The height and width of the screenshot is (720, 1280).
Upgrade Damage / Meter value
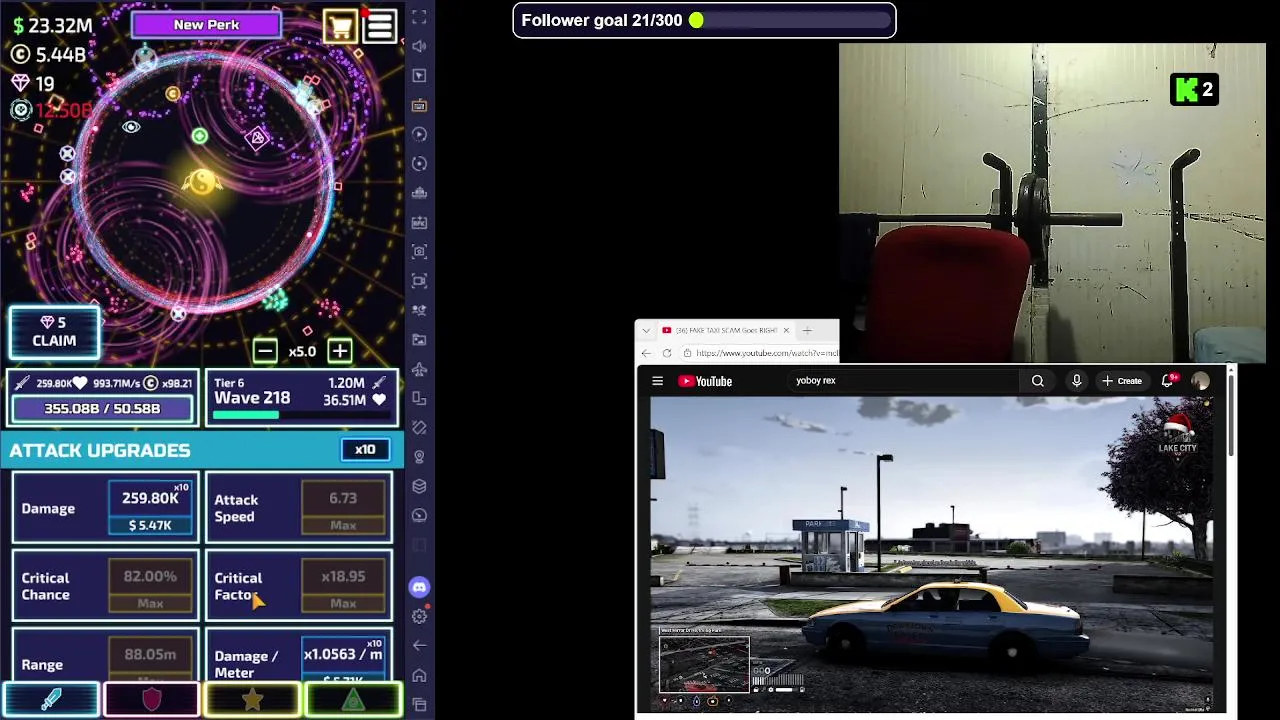343,660
